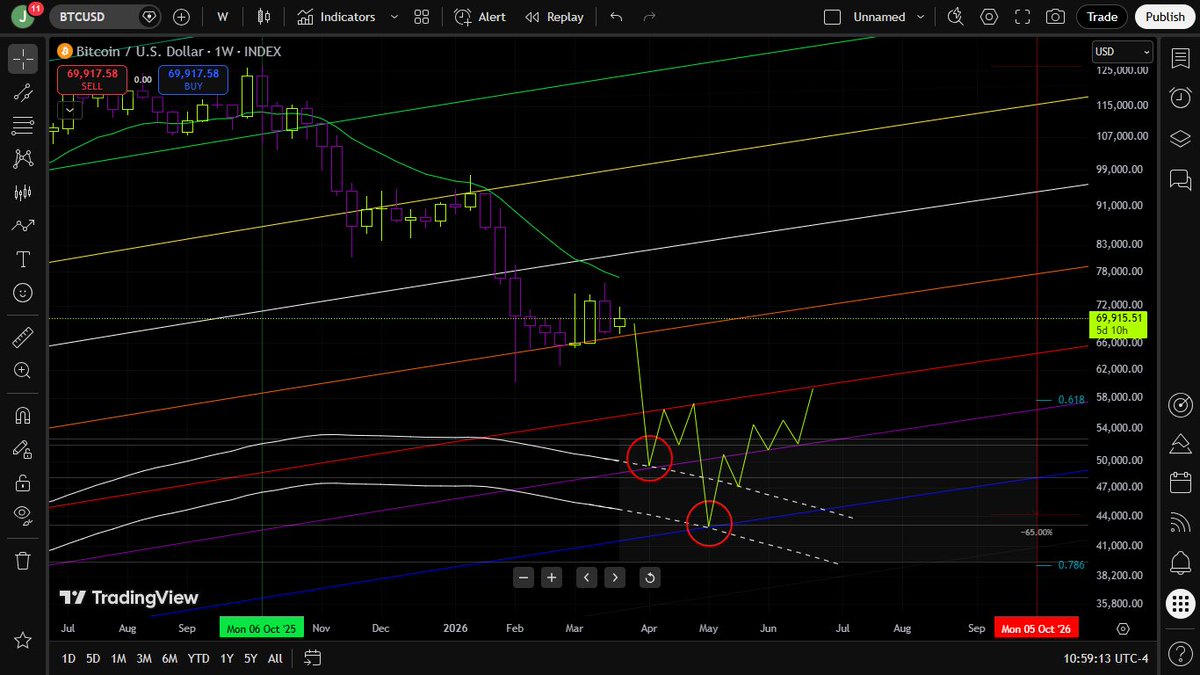Image resolution: width=1200 pixels, height=675 pixels.
Task: Click the Trade button
Action: pyautogui.click(x=1102, y=17)
